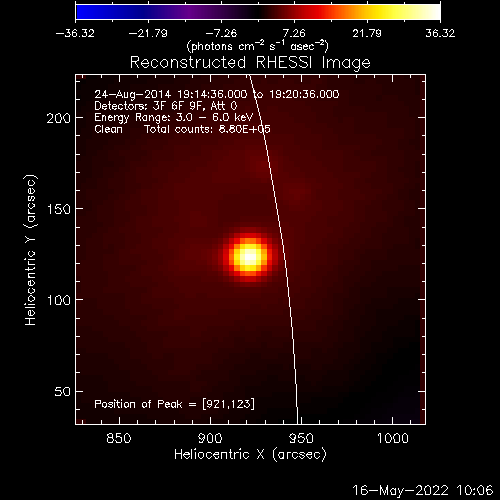Click the 50 tick label on Y axis

(63, 391)
